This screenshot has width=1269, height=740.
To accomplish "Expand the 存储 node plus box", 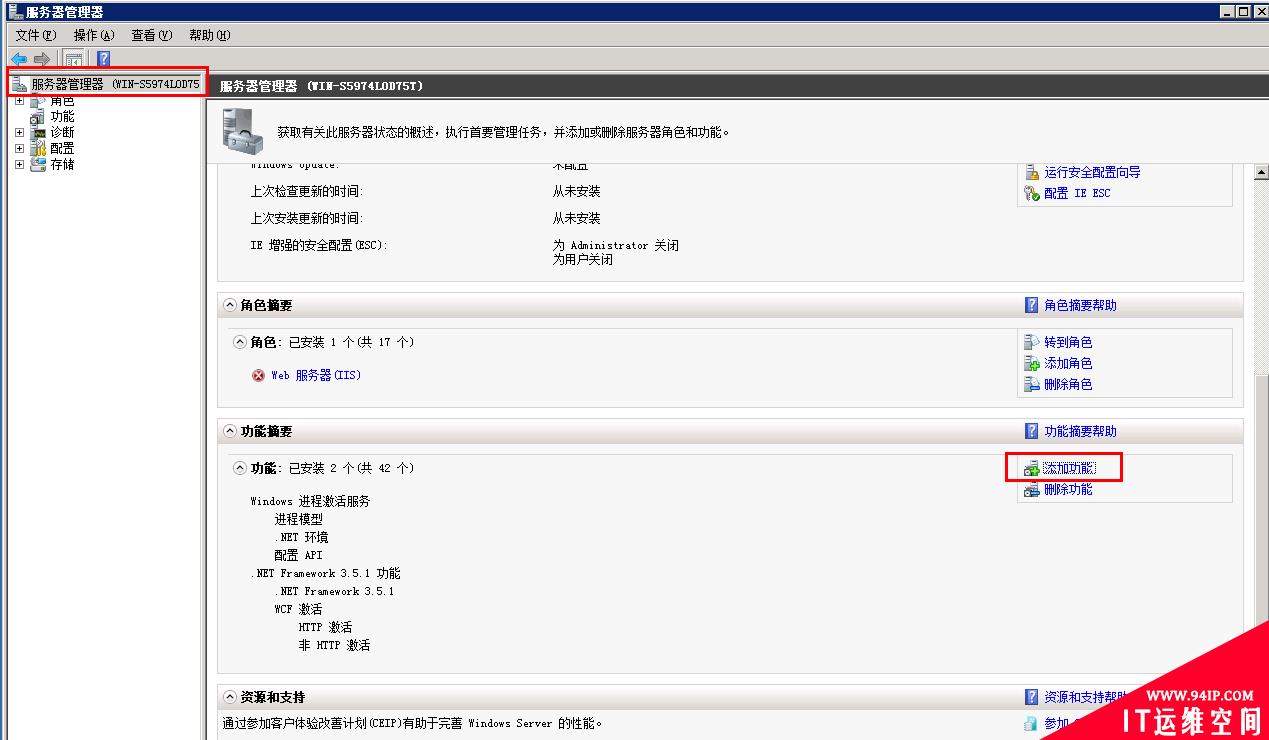I will point(19,164).
